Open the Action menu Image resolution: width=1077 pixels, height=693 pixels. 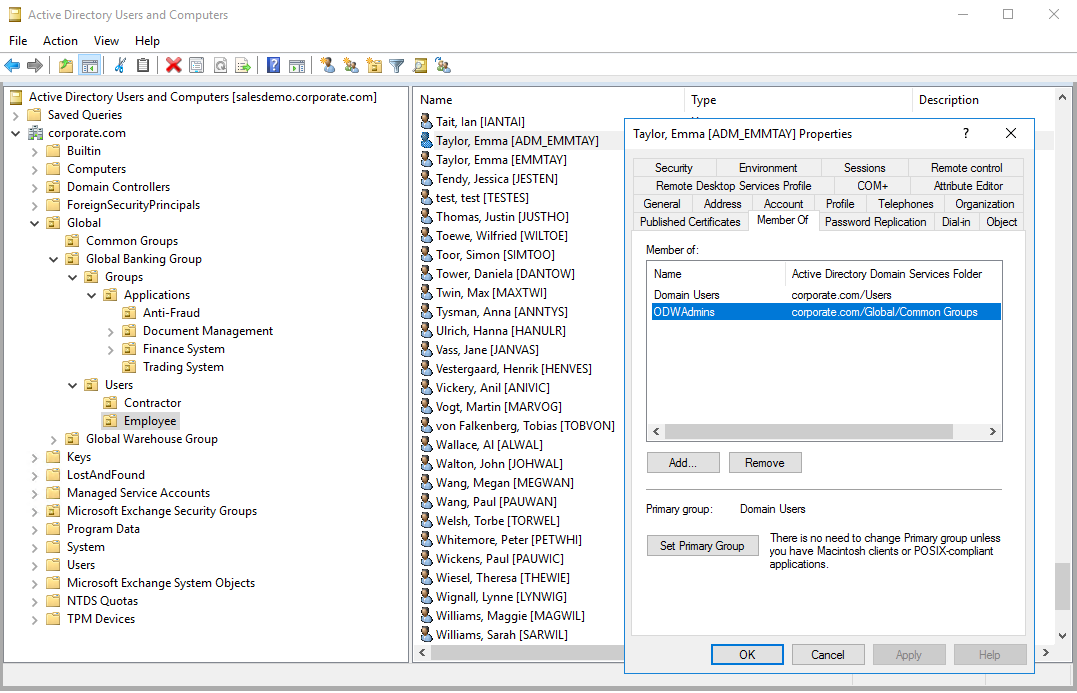point(60,41)
